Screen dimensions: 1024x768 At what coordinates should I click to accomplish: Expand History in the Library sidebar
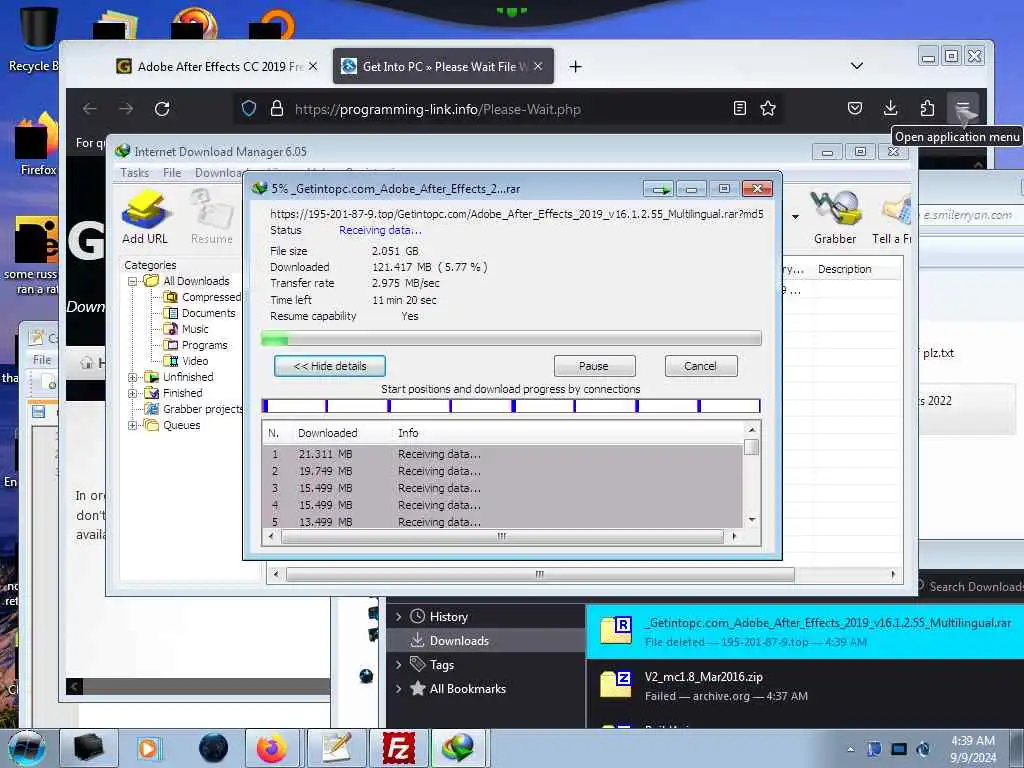pos(399,616)
